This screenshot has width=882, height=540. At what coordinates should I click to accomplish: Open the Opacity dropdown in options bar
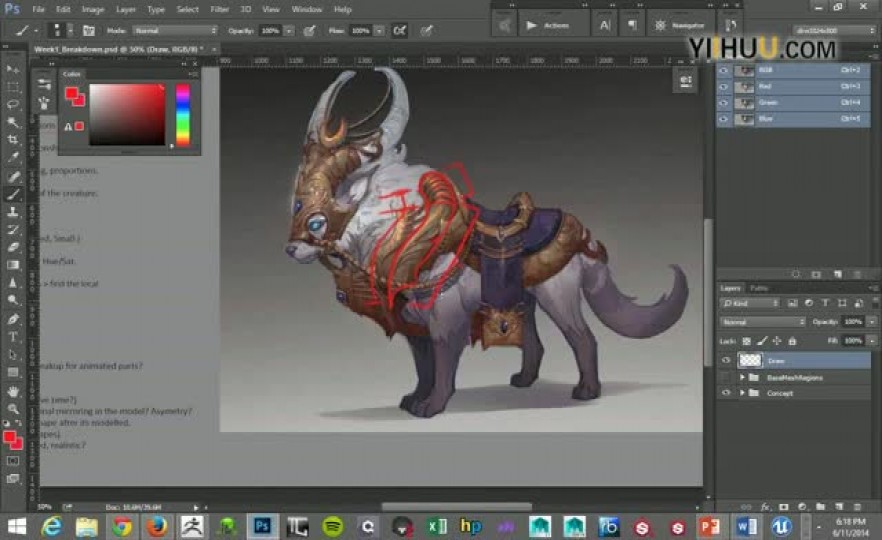289,30
